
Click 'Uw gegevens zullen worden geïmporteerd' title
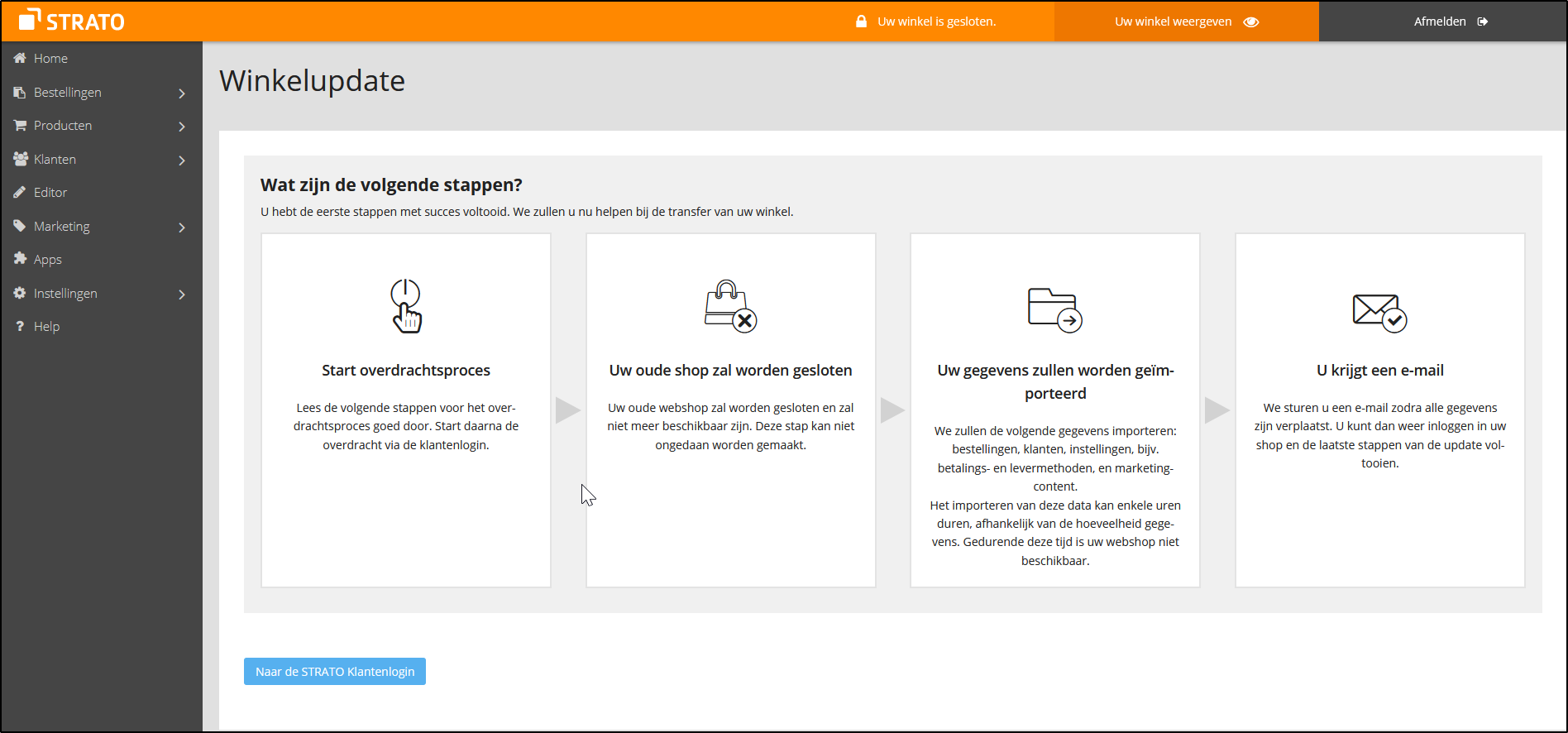1055,381
